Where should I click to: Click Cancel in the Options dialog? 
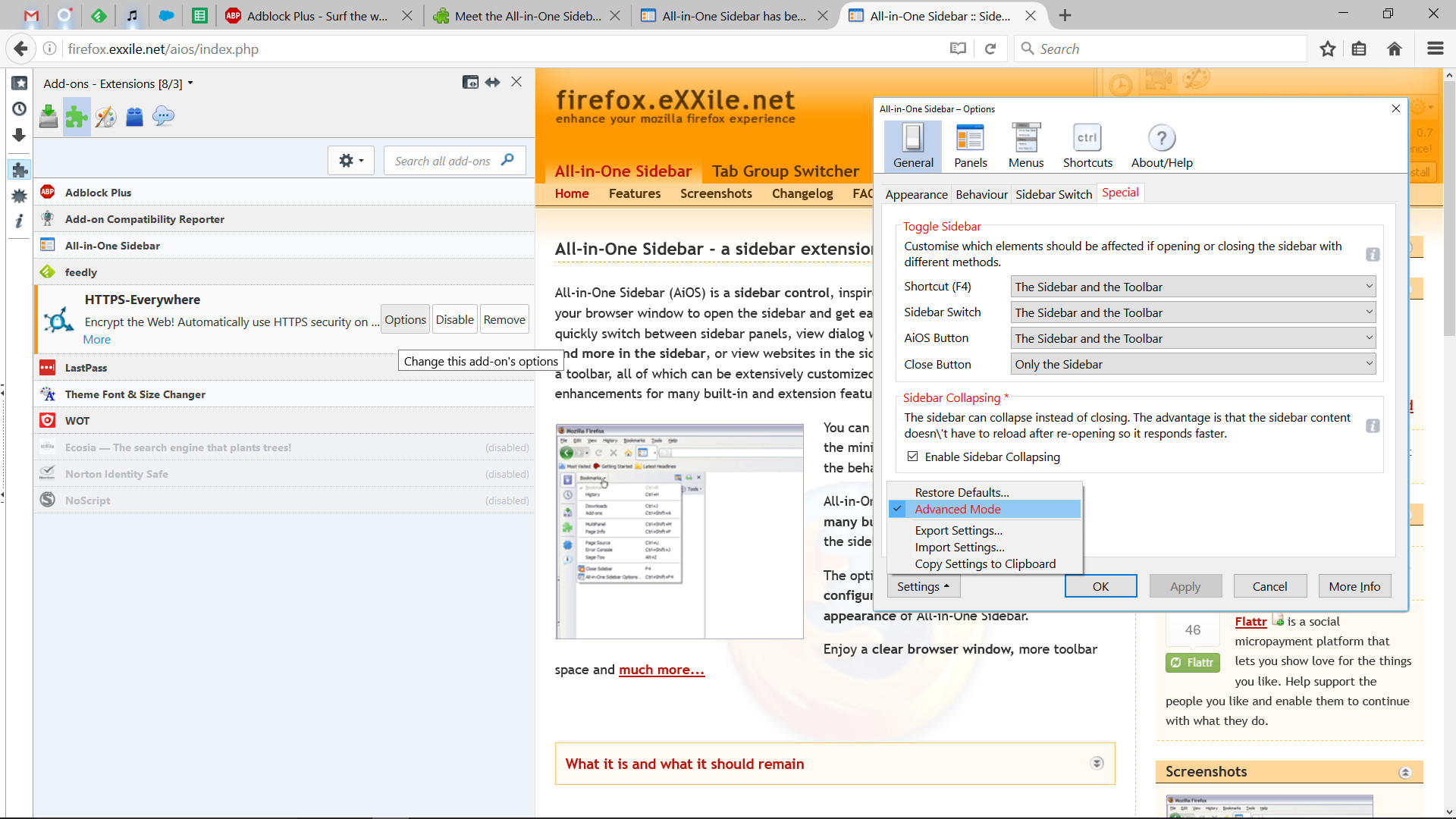(1269, 586)
